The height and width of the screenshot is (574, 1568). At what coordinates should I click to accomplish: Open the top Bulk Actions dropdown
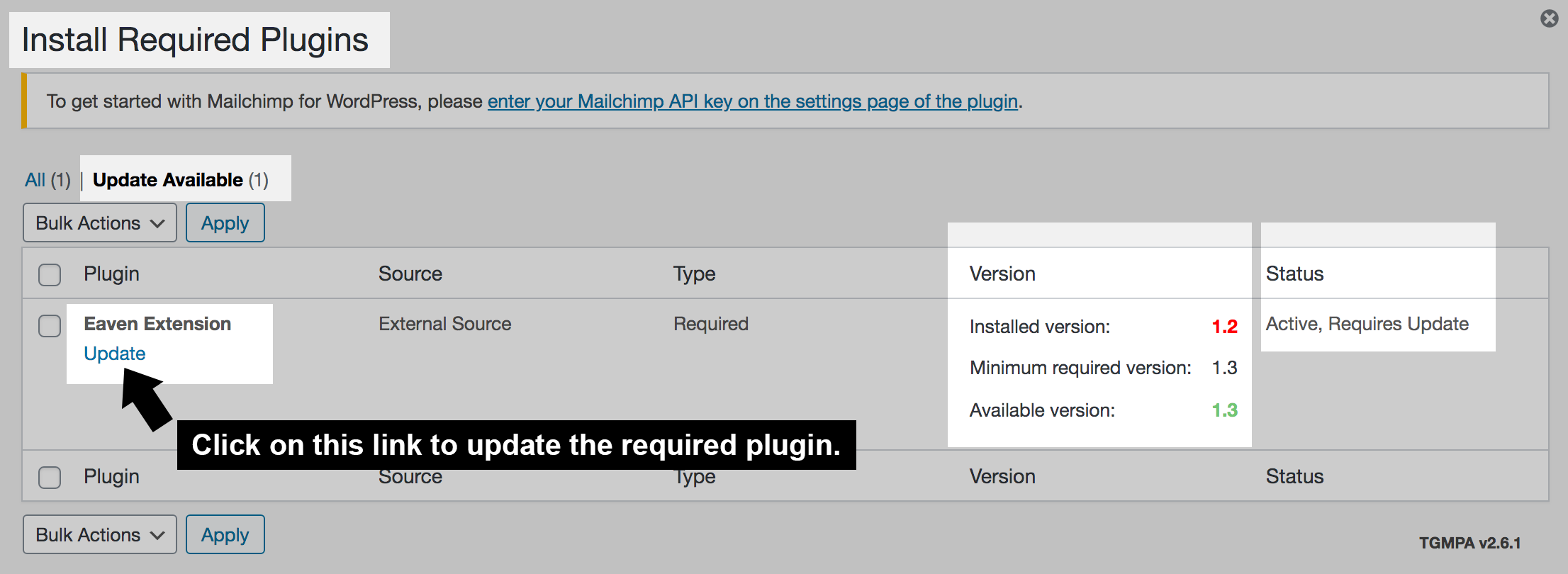(x=100, y=223)
